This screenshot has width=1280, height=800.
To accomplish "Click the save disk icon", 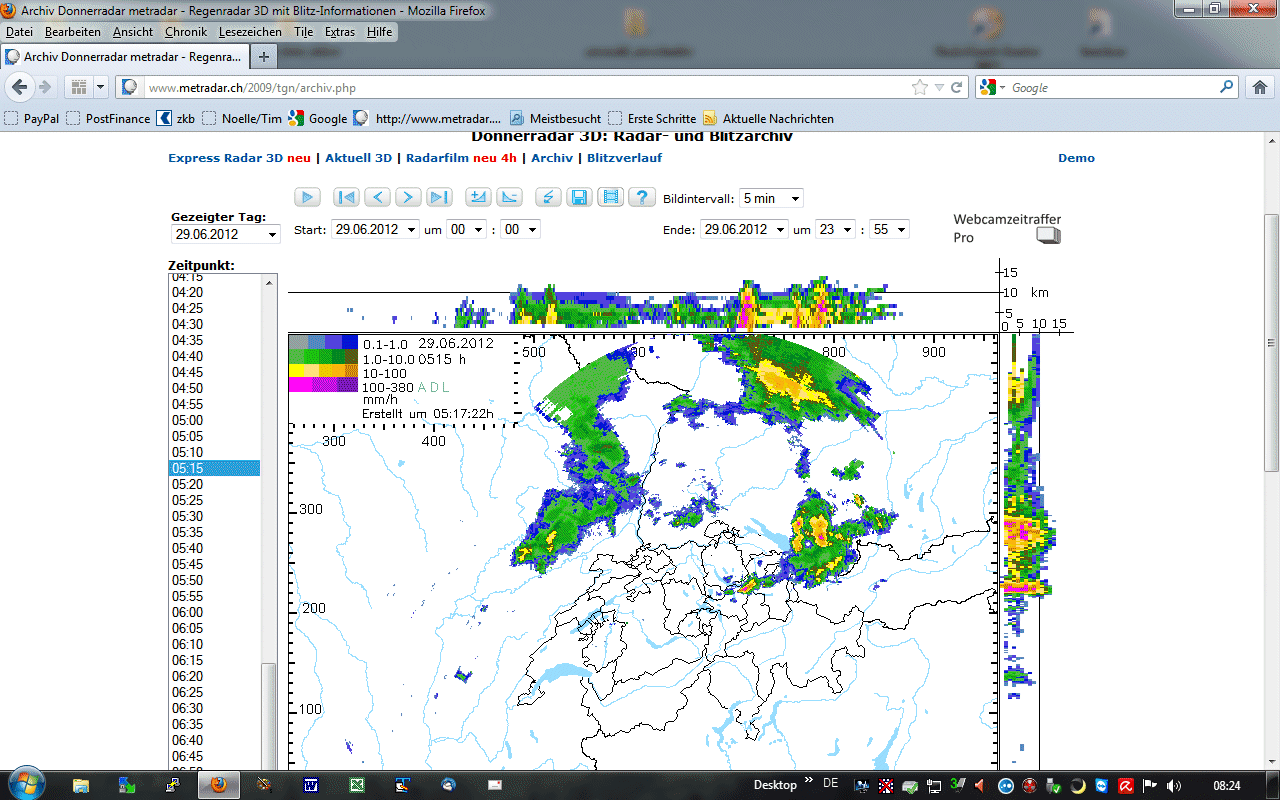I will click(x=578, y=198).
